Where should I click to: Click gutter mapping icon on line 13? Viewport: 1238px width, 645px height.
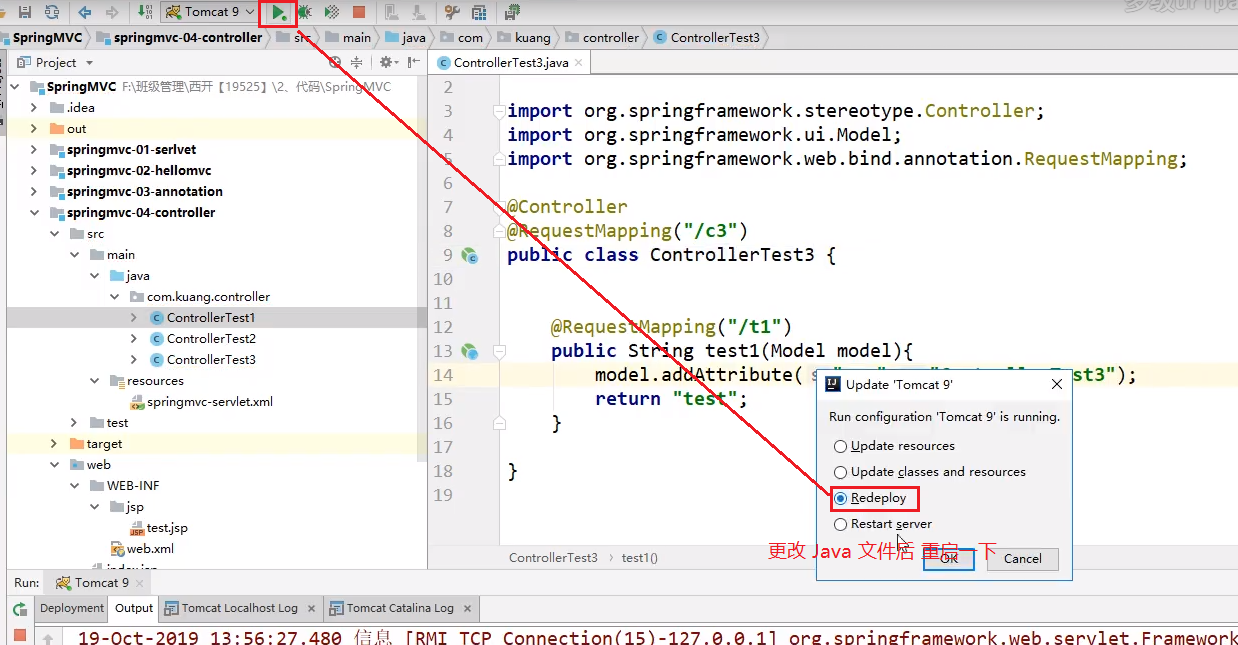point(470,351)
